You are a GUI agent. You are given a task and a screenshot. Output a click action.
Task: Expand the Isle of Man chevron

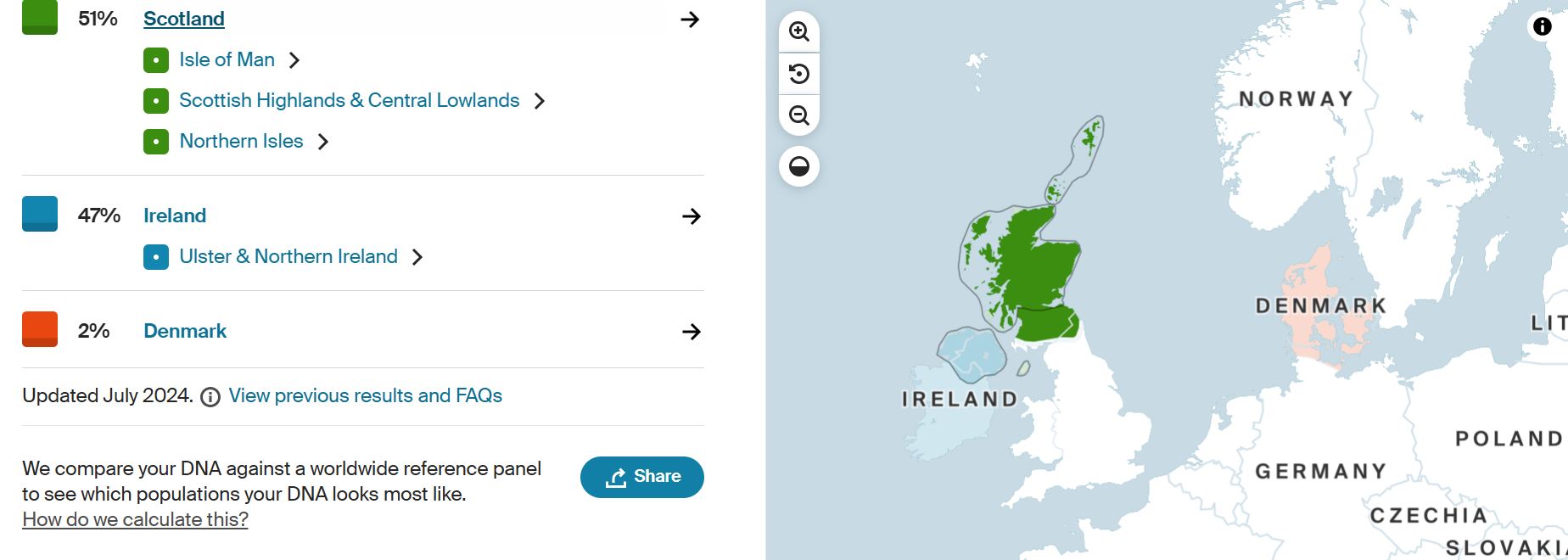[x=294, y=60]
